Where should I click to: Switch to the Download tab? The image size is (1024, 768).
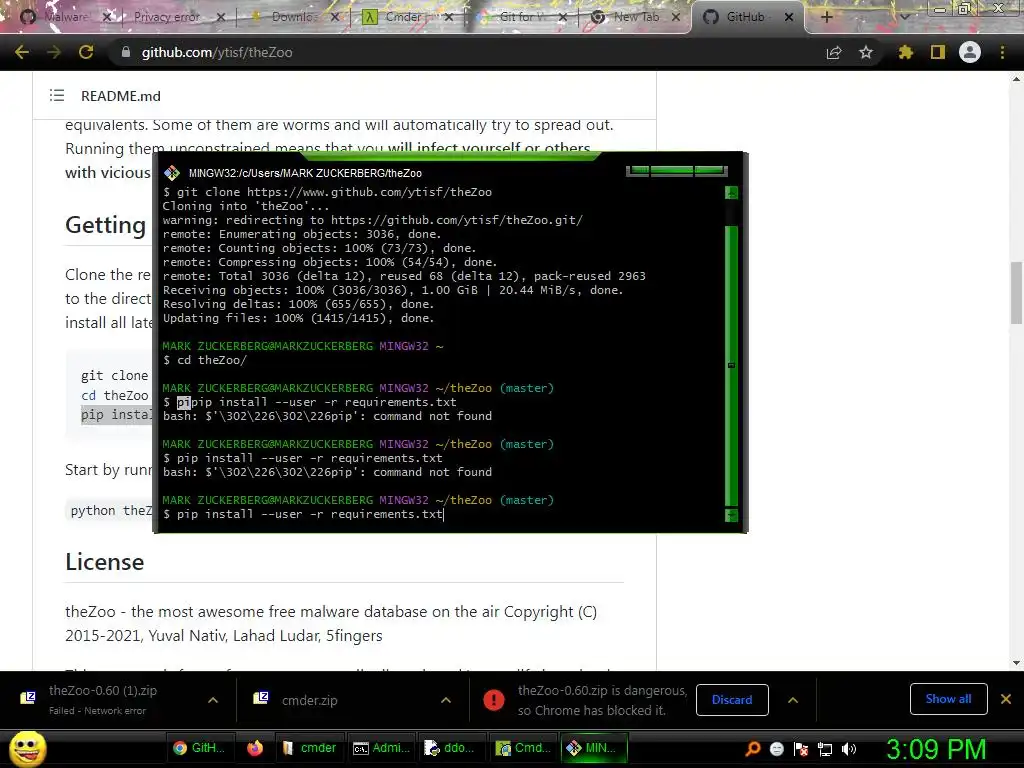click(x=292, y=17)
